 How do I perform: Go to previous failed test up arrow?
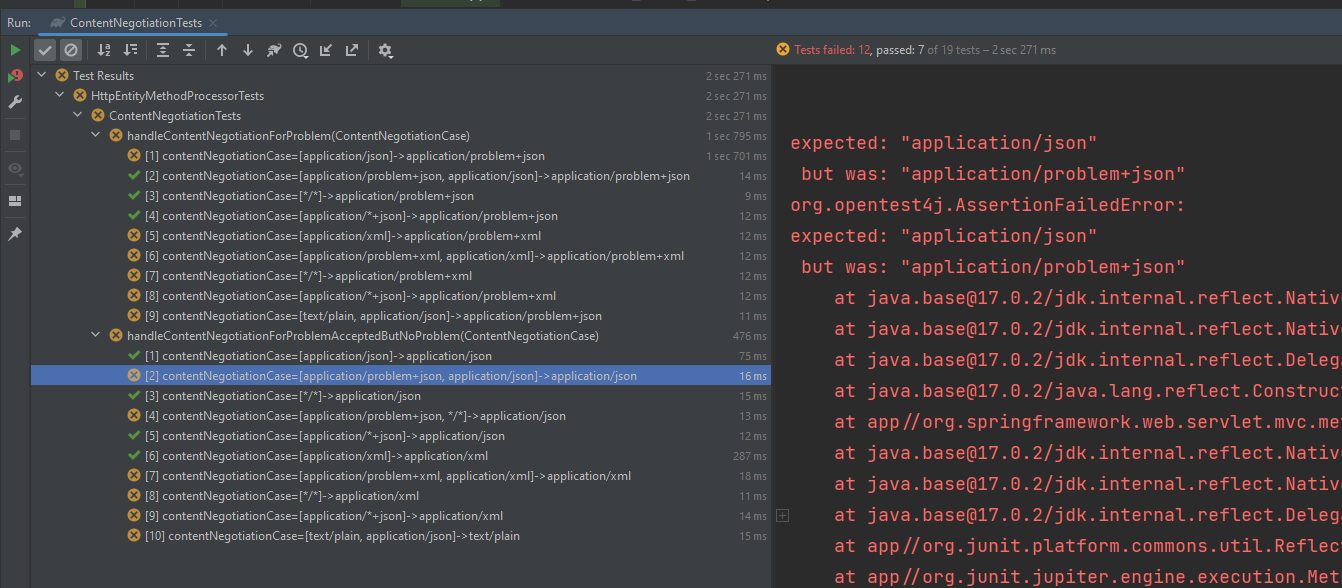tap(222, 50)
